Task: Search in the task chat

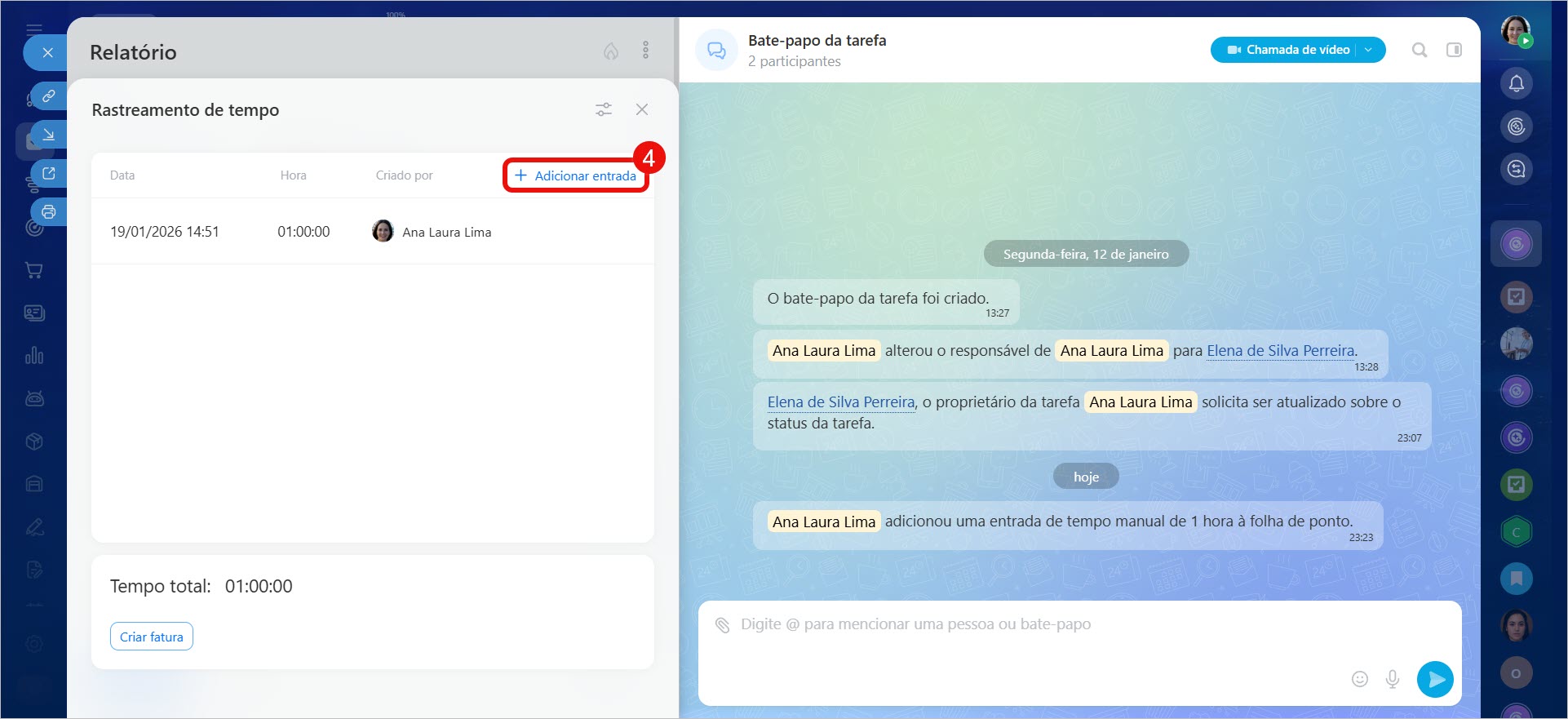Action: tap(1420, 51)
